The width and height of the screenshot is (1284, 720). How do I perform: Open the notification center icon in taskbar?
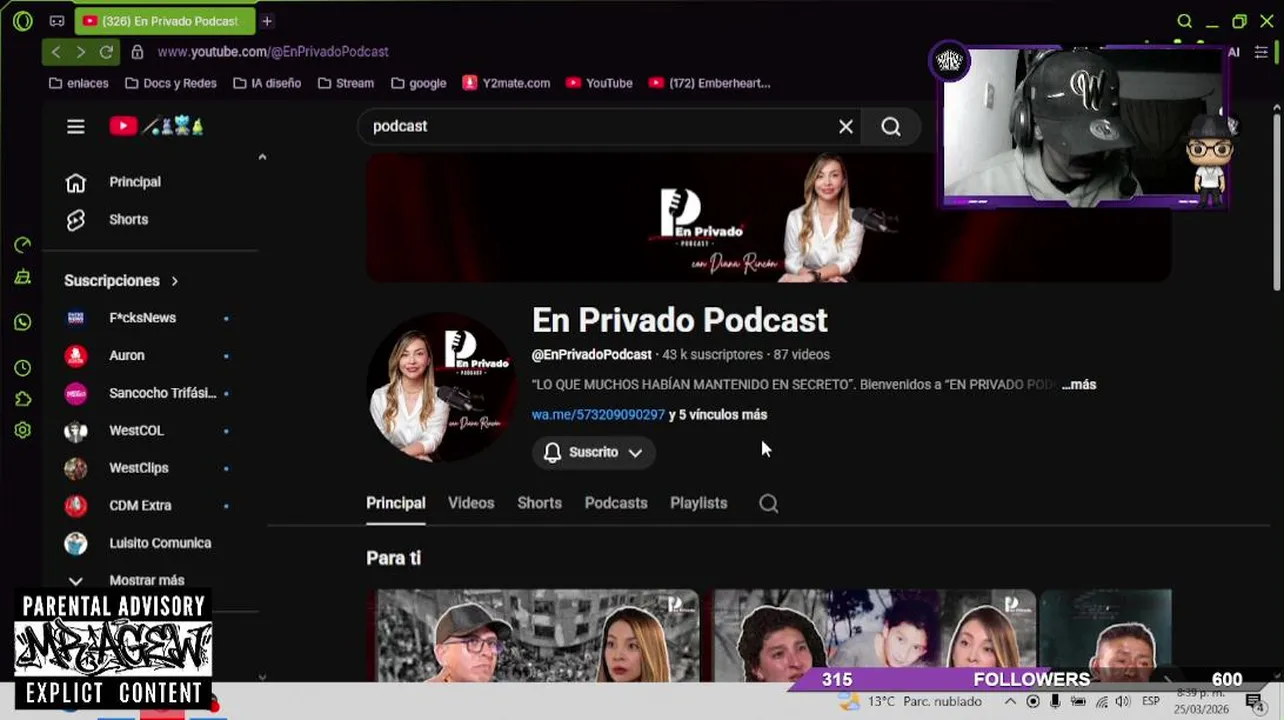point(1254,702)
